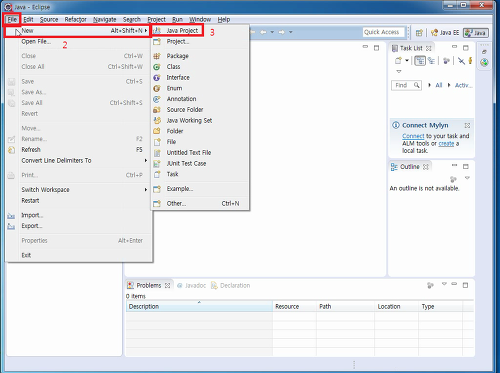The width and height of the screenshot is (500, 373).
Task: Open Task List view menu triangle
Action: click(399, 71)
